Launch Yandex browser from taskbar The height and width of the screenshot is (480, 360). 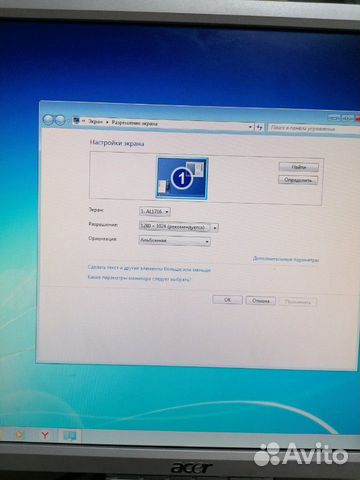click(45, 435)
